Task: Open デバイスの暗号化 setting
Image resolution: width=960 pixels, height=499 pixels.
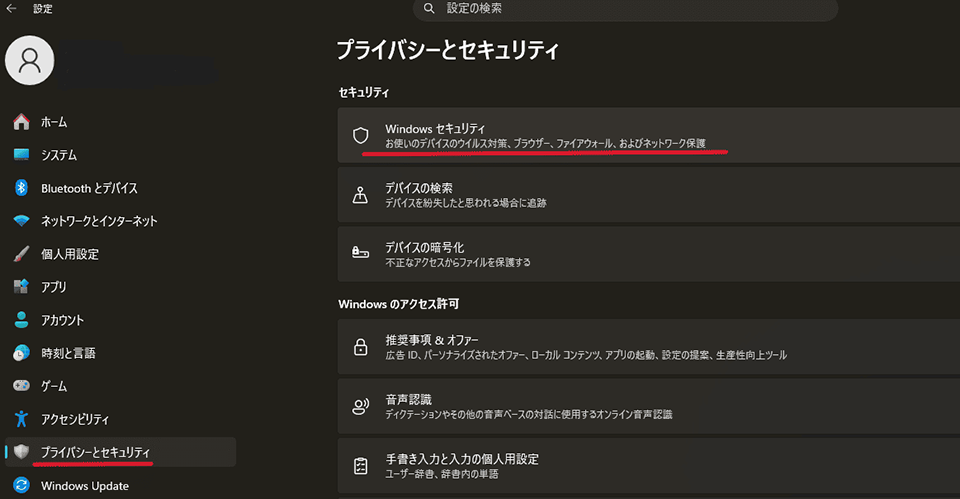Action: (x=649, y=254)
